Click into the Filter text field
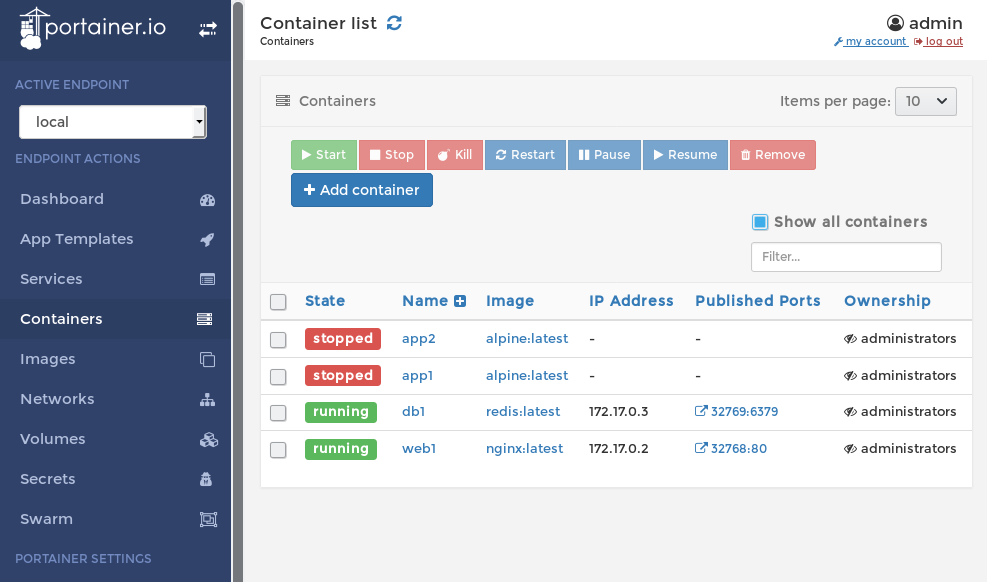Screen dimensions: 987x582 pyautogui.click(x=846, y=257)
